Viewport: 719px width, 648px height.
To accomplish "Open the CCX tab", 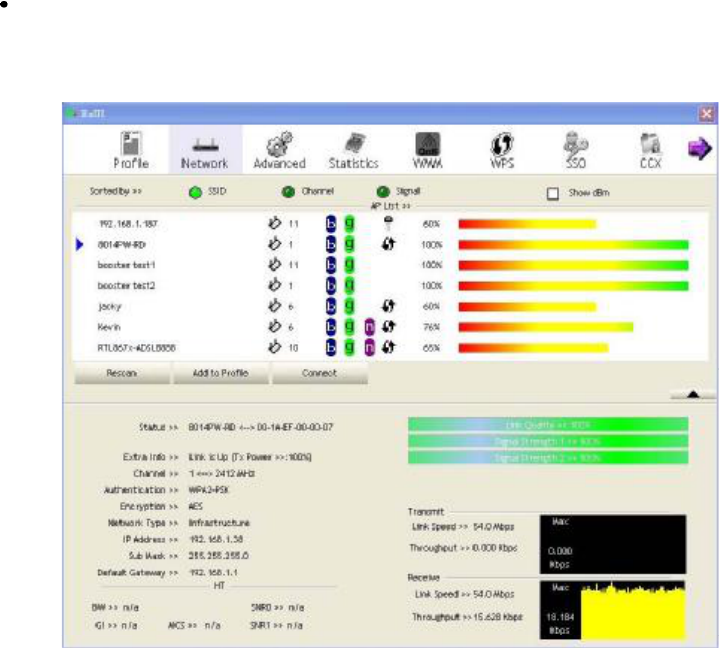I will (x=651, y=150).
